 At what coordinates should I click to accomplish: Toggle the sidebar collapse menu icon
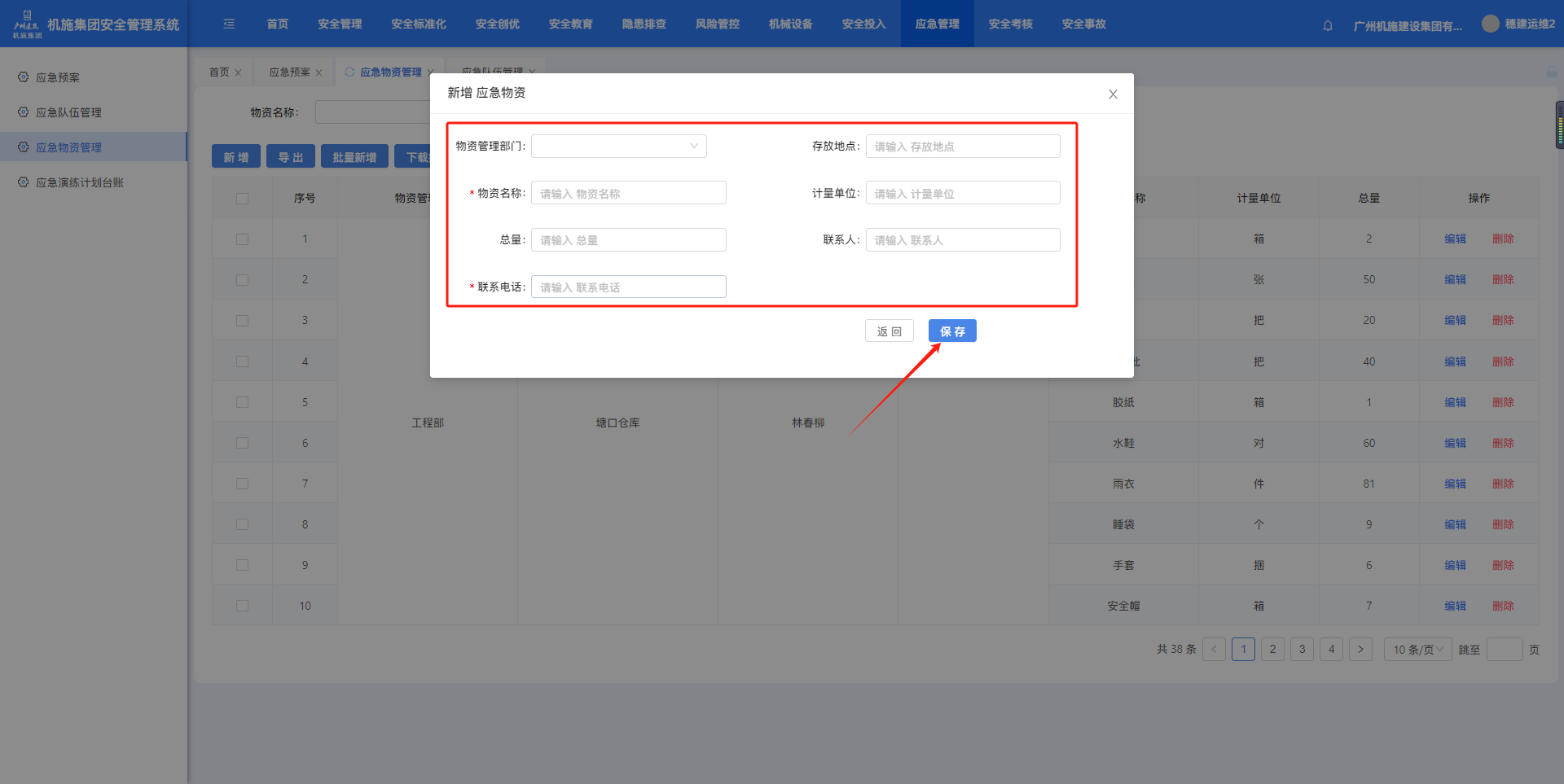point(229,24)
